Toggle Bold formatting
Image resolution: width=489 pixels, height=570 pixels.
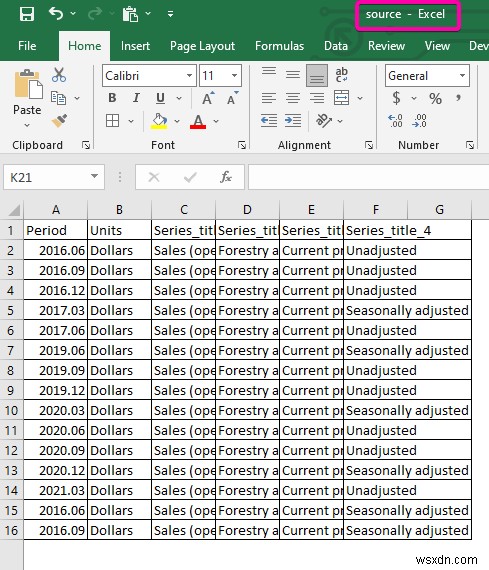coord(112,98)
